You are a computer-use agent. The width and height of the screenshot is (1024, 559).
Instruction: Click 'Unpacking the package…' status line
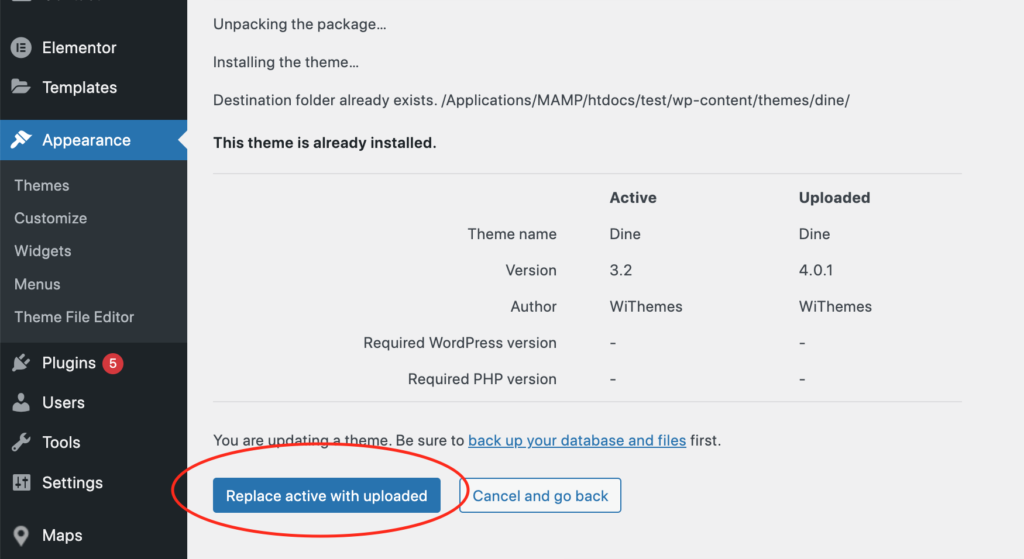300,24
